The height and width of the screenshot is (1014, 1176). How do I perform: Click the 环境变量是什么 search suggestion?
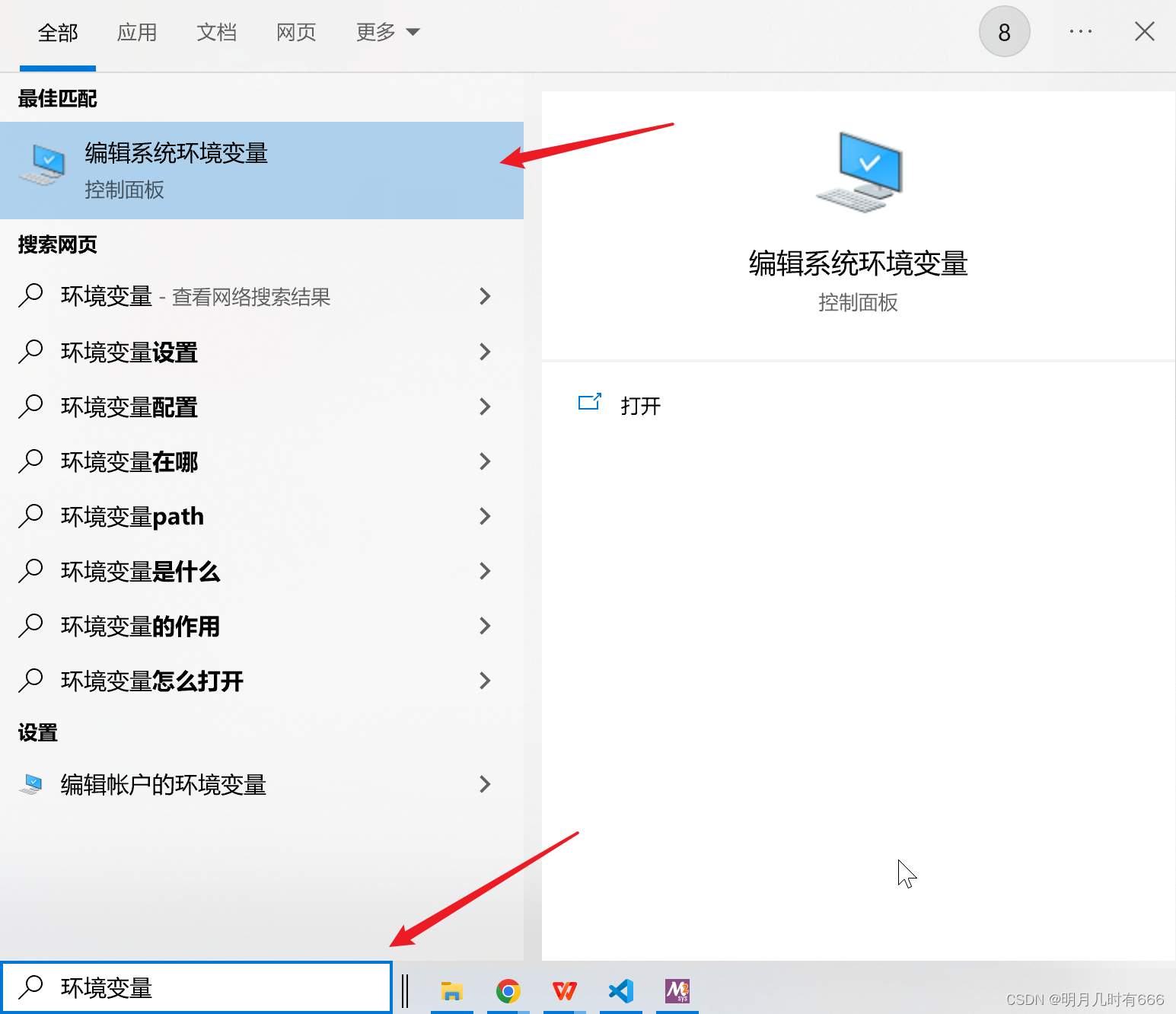click(140, 571)
